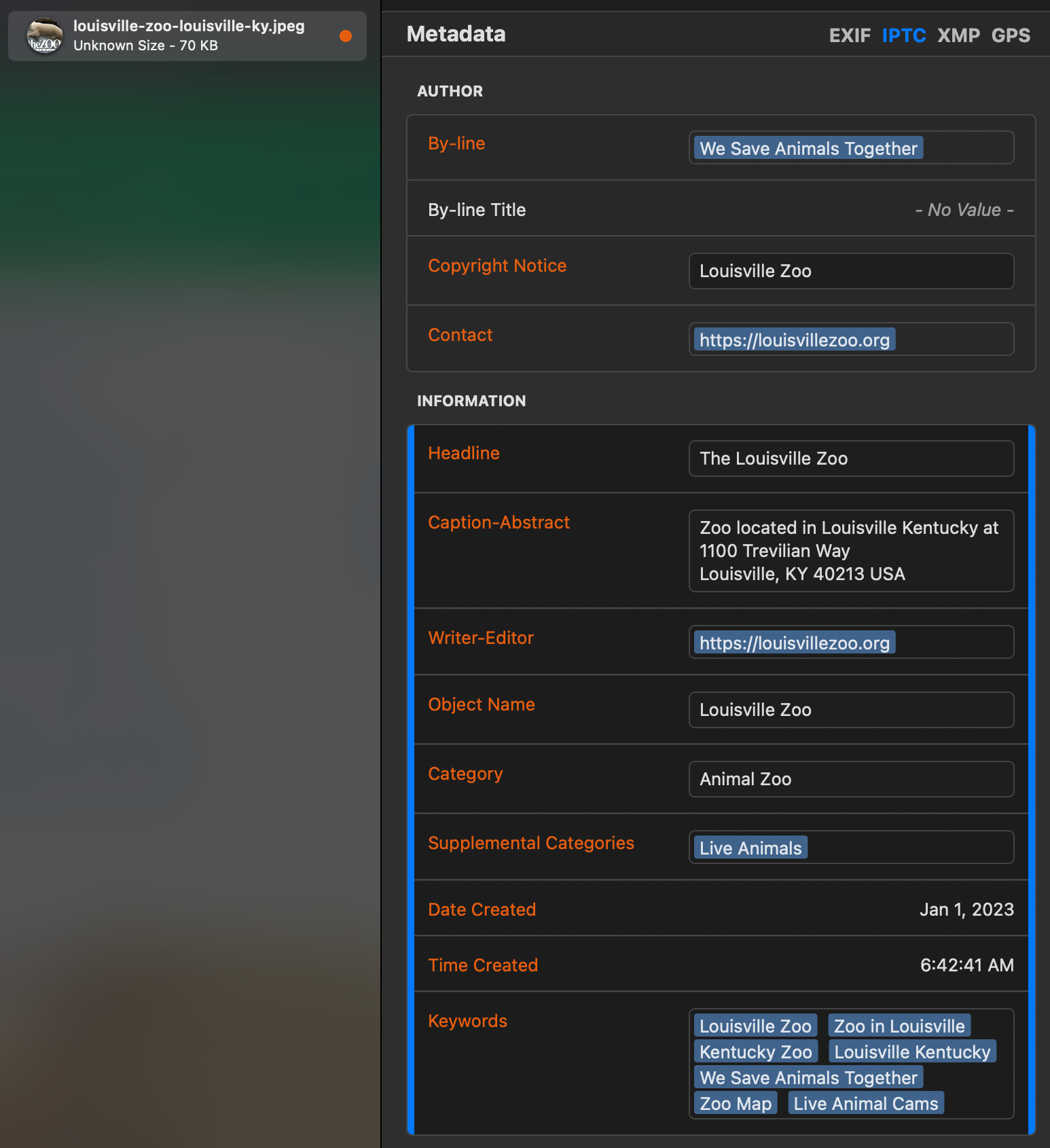Click the By-line Title No Value field

[x=964, y=210]
